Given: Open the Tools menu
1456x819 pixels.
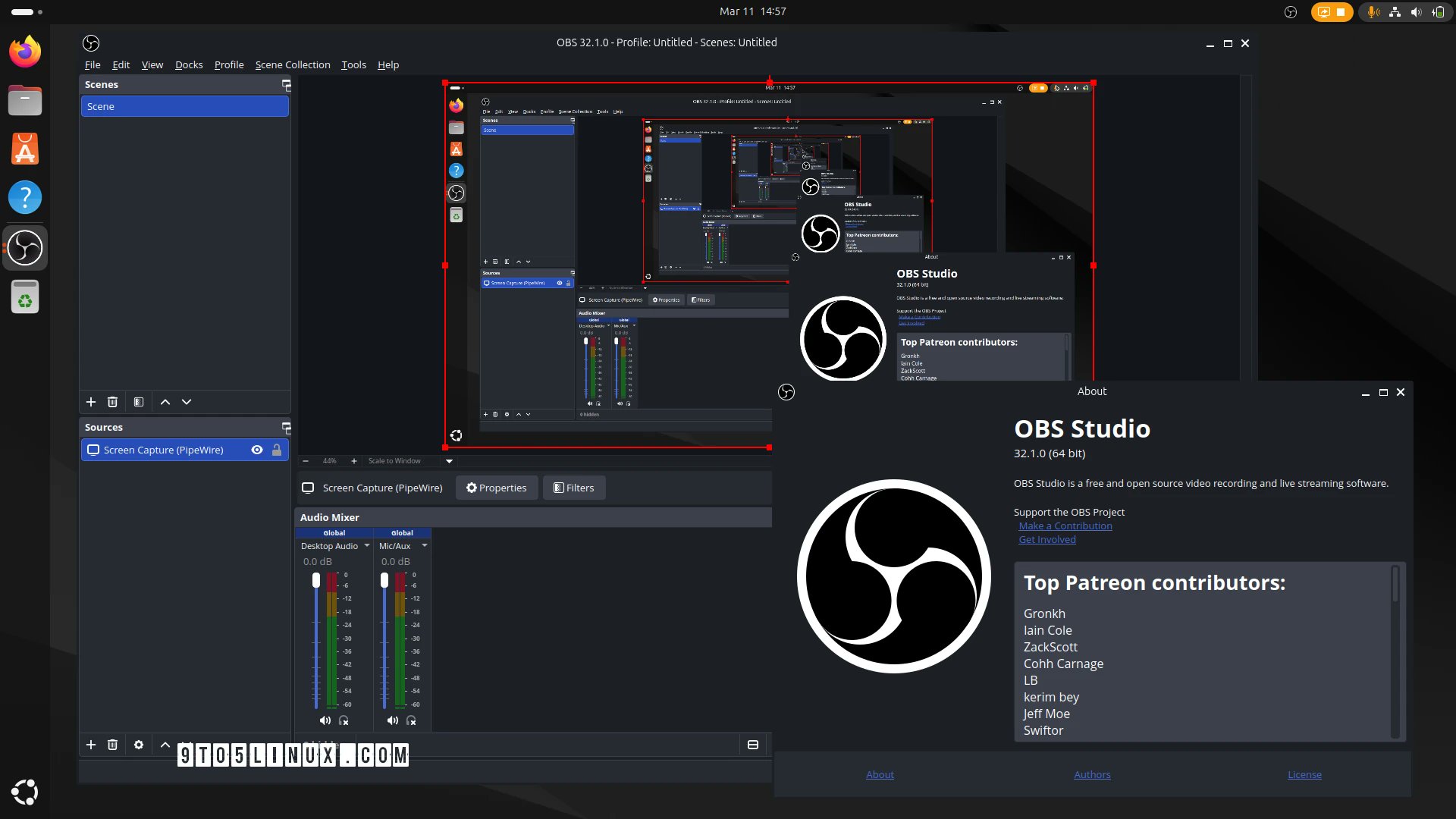Looking at the screenshot, I should 353,64.
